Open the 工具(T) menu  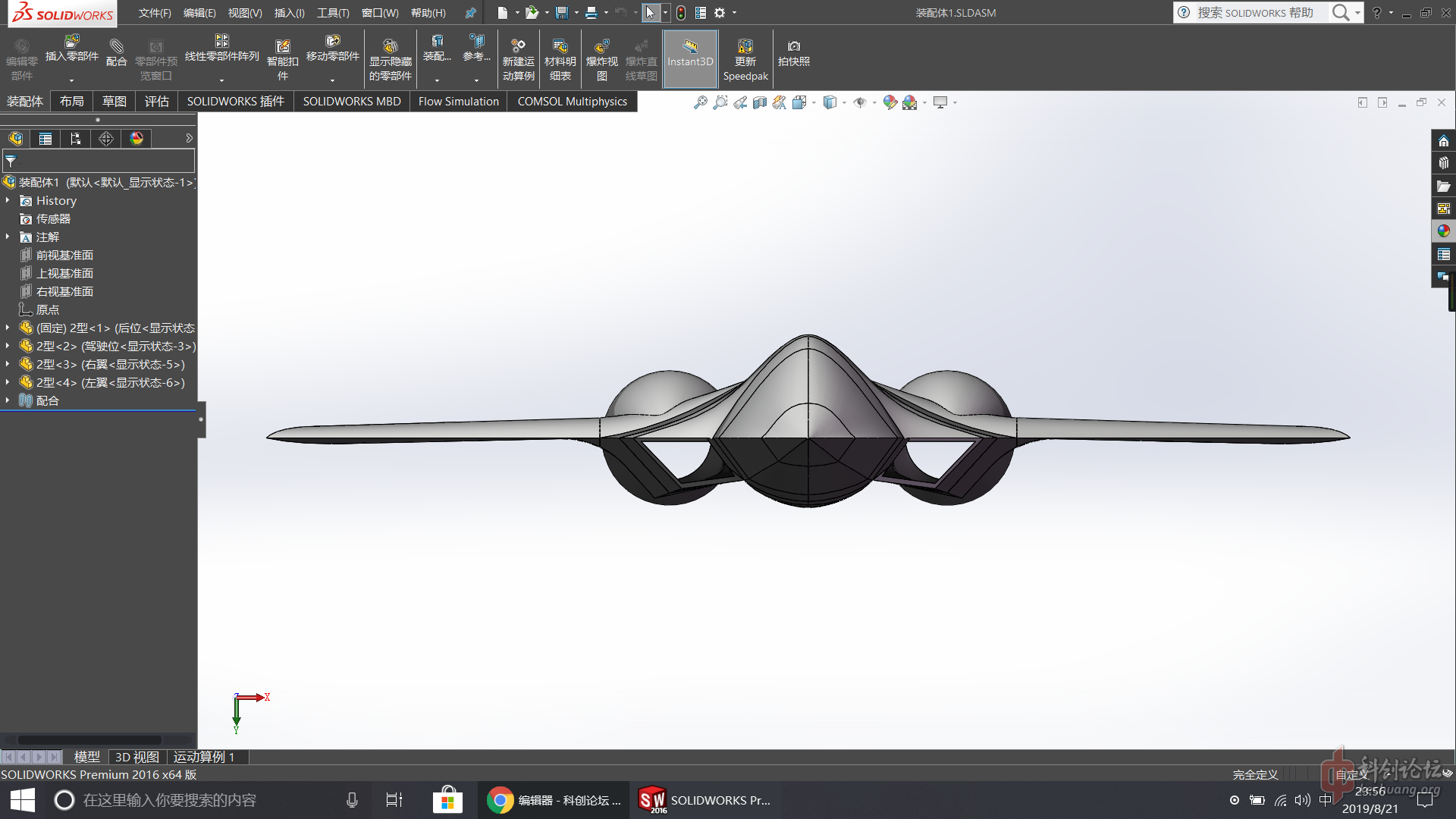333,13
